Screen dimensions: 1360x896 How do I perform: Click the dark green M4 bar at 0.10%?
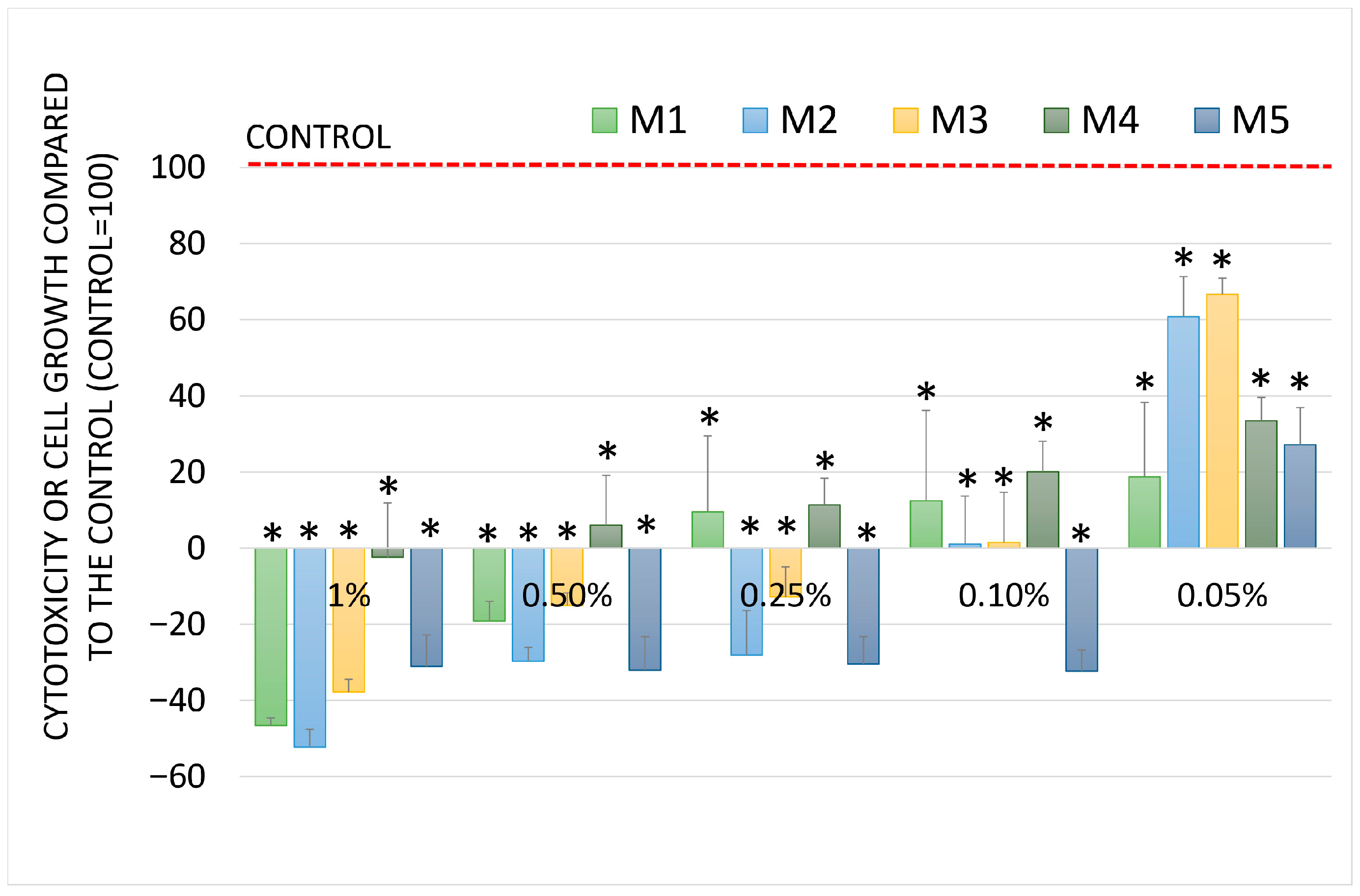coord(1042,510)
